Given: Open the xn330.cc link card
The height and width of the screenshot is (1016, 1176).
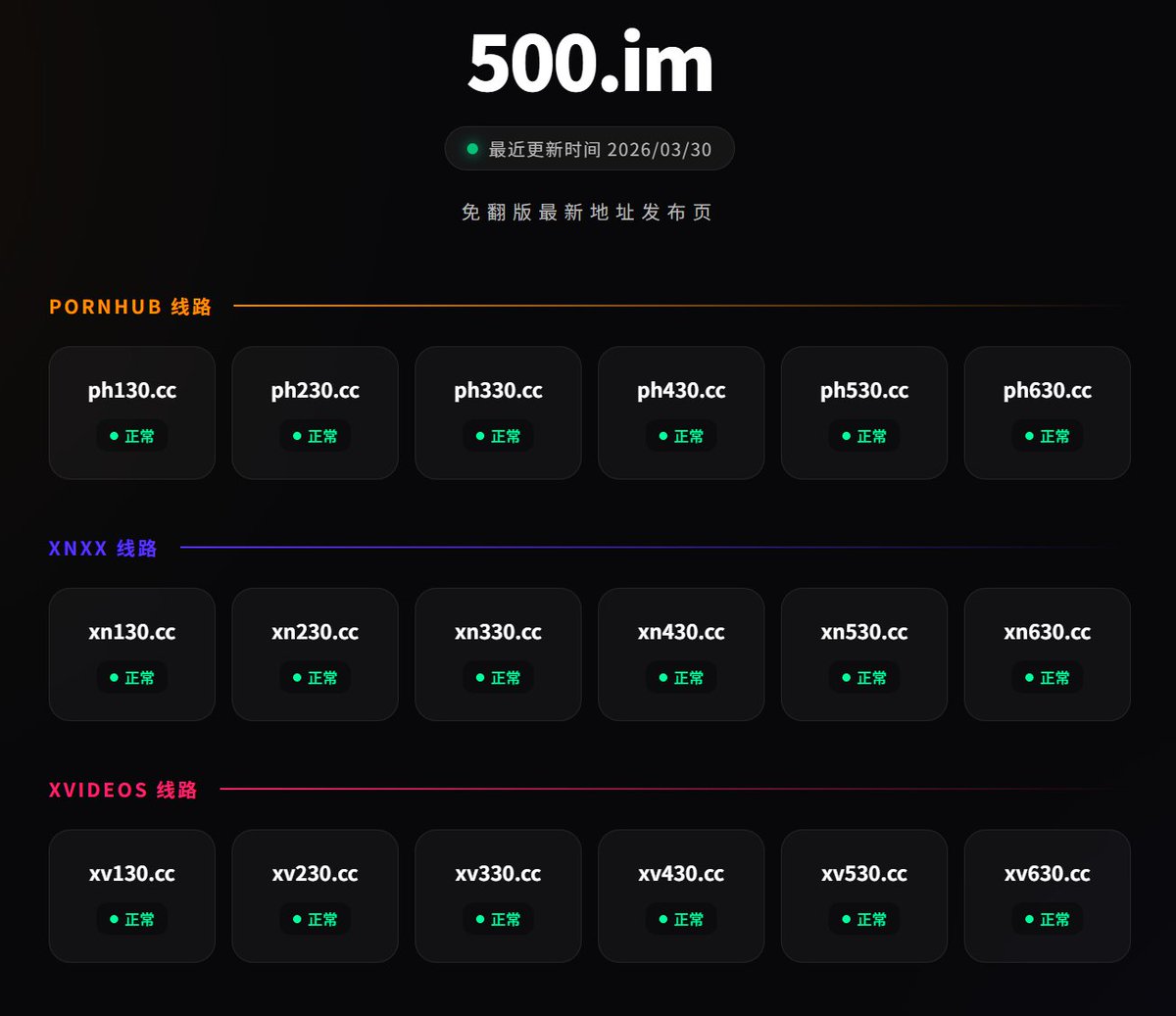Looking at the screenshot, I should (x=498, y=654).
